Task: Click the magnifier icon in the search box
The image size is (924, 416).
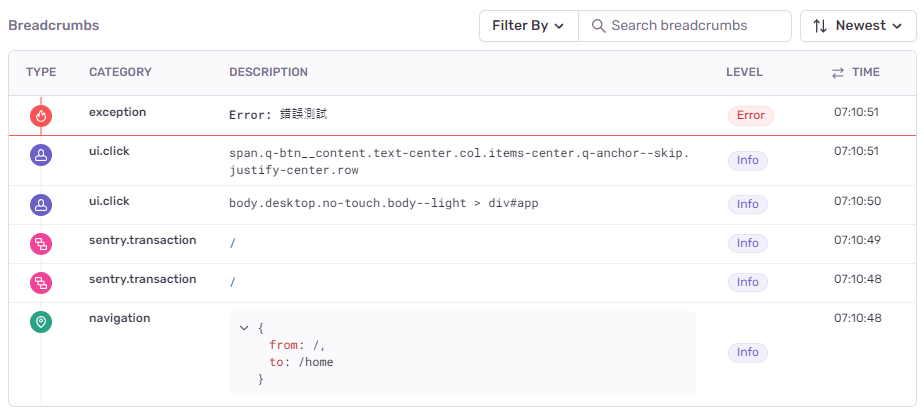Action: pos(599,26)
